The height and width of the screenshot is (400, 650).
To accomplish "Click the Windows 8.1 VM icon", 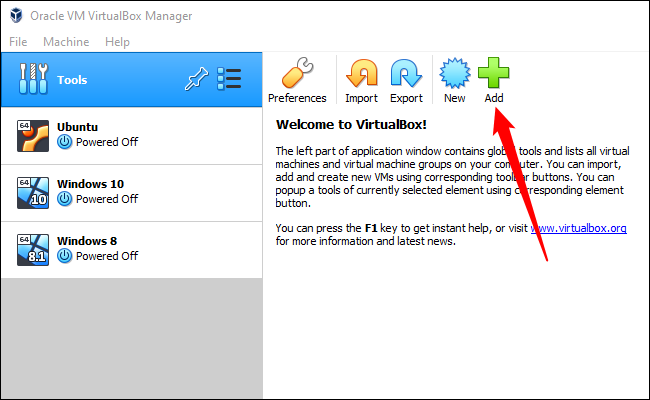I will (x=33, y=250).
